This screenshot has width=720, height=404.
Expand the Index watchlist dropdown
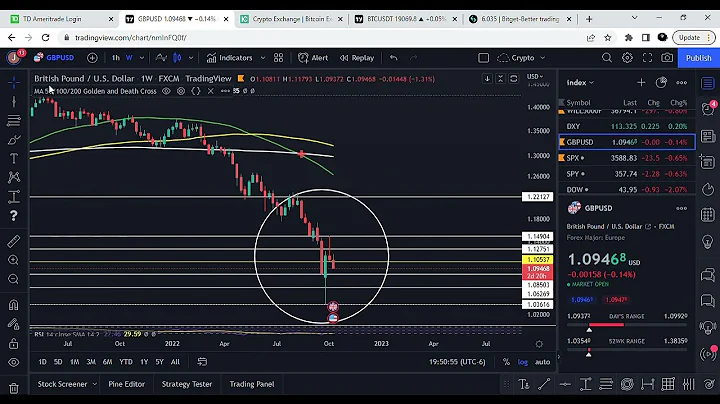(x=580, y=83)
